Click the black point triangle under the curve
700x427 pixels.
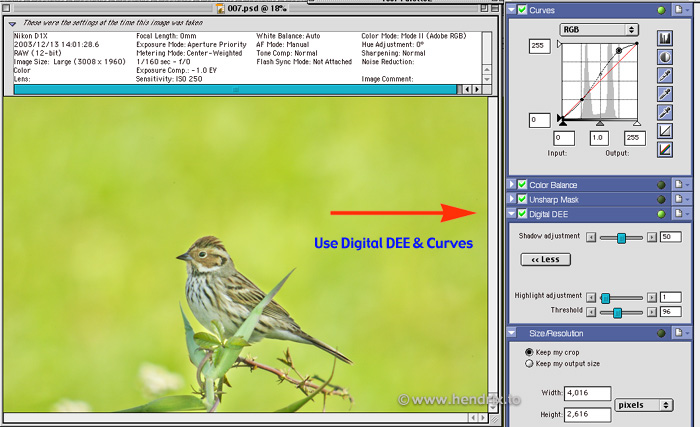pyautogui.click(x=562, y=121)
